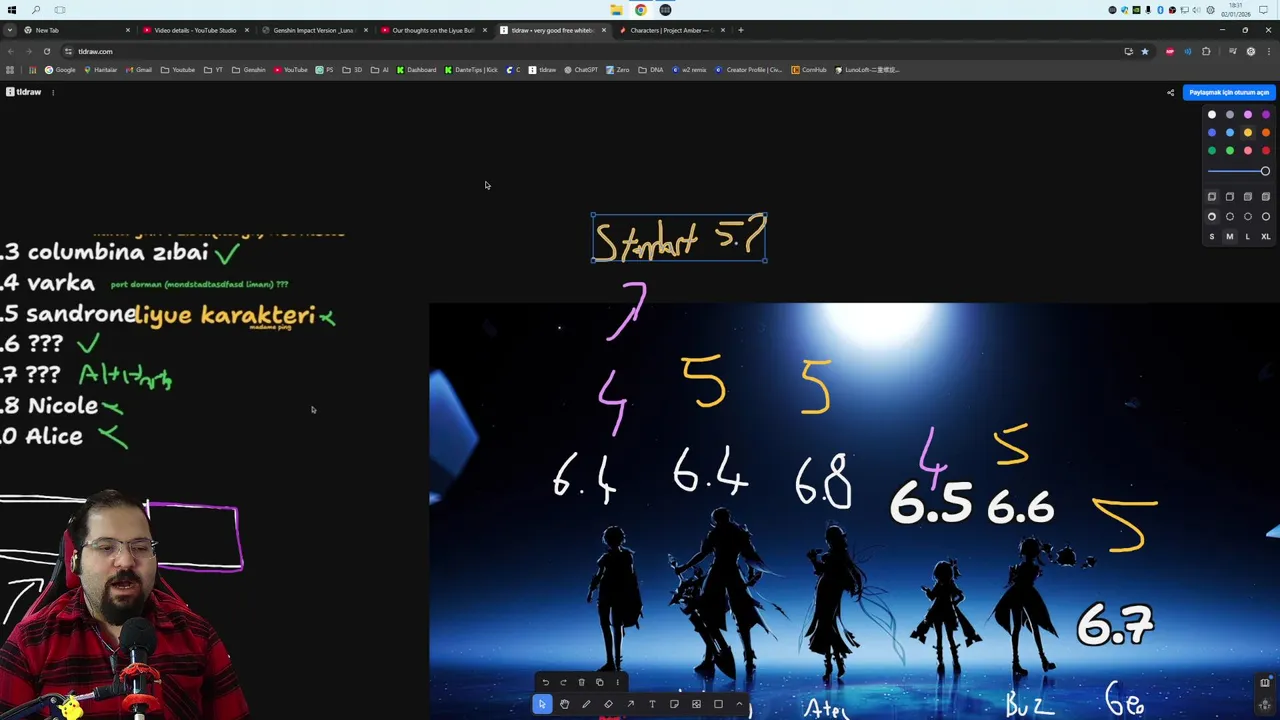Screen dimensions: 1280x720
Task: Open page menu dots beside tldraw logo
Action: [x=53, y=92]
